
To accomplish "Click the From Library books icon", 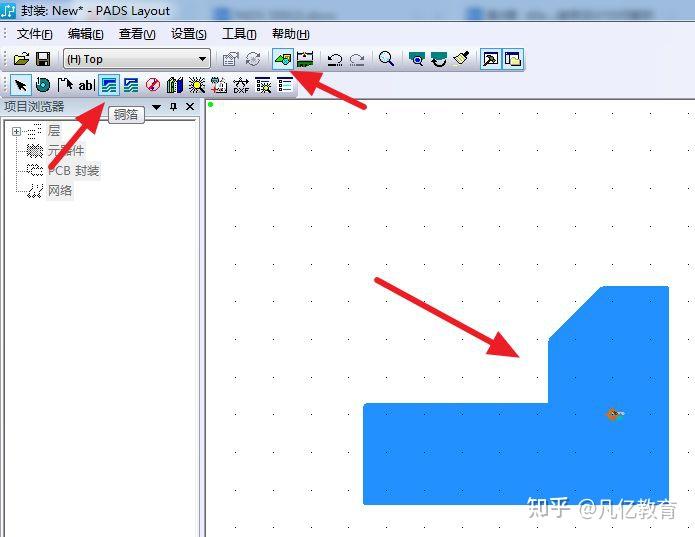I will tap(175, 85).
